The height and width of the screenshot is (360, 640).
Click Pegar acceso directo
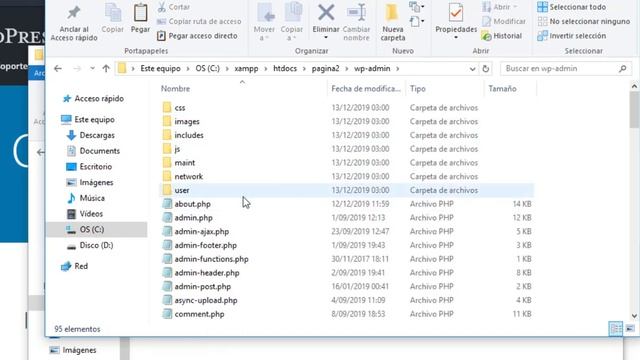pyautogui.click(x=197, y=36)
